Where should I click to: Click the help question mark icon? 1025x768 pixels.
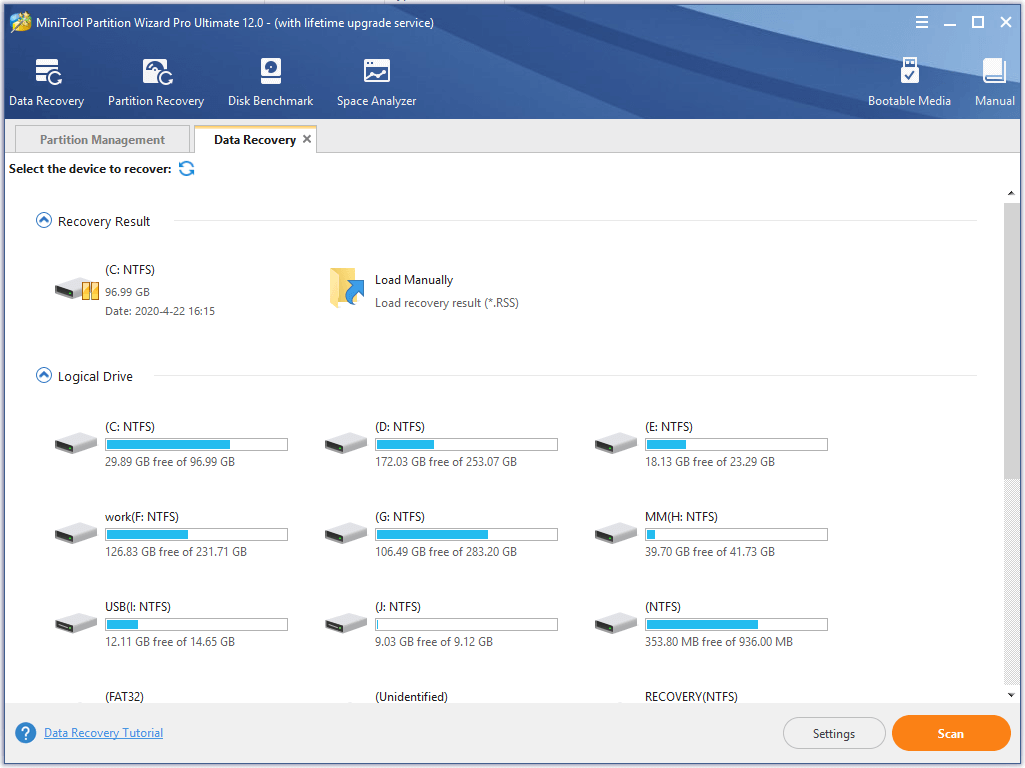click(25, 733)
